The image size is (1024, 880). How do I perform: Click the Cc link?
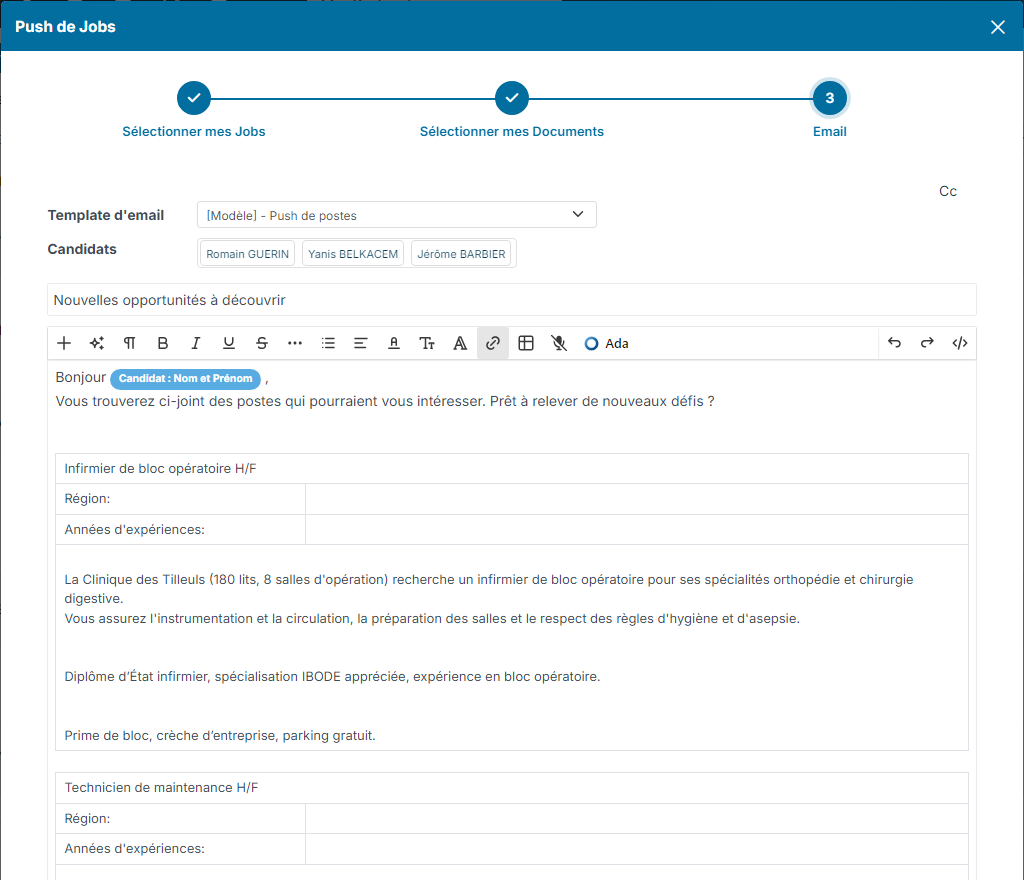(948, 191)
